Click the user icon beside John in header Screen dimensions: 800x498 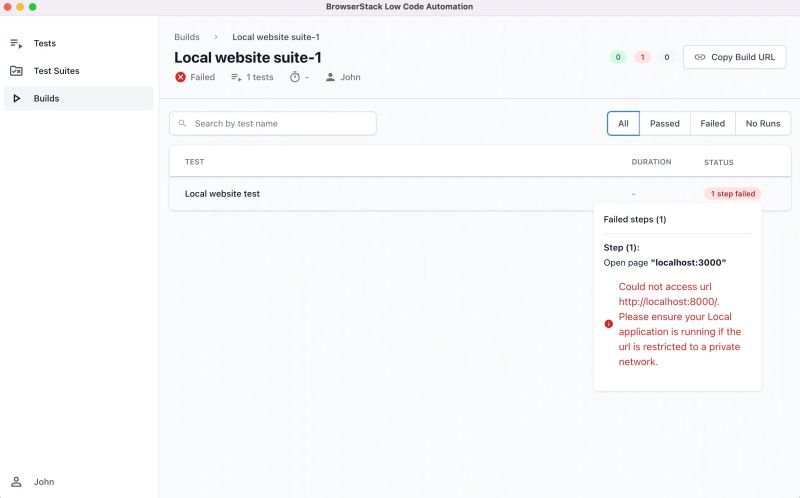pyautogui.click(x=331, y=77)
